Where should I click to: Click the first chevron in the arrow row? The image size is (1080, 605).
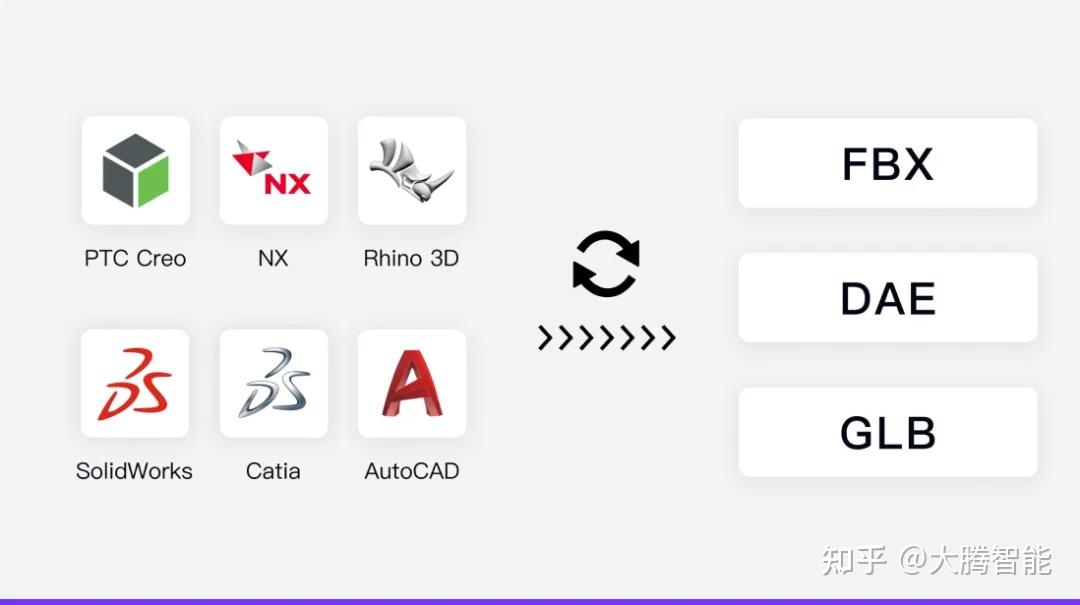(x=545, y=338)
